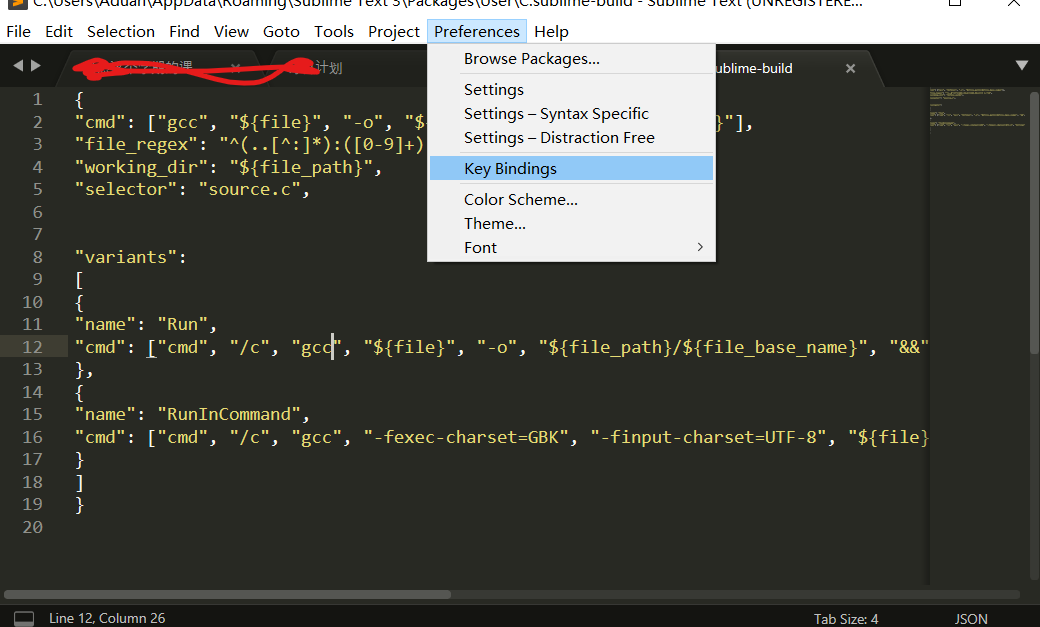Click the "RunInCommand" string

tap(229, 415)
